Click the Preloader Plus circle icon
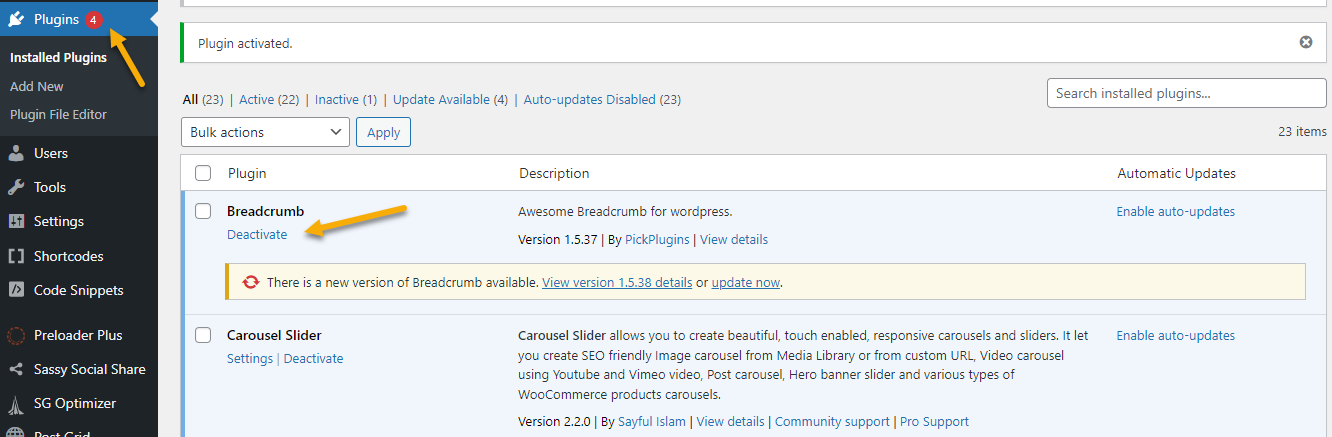Screen dimensions: 1332x437 coord(16,335)
